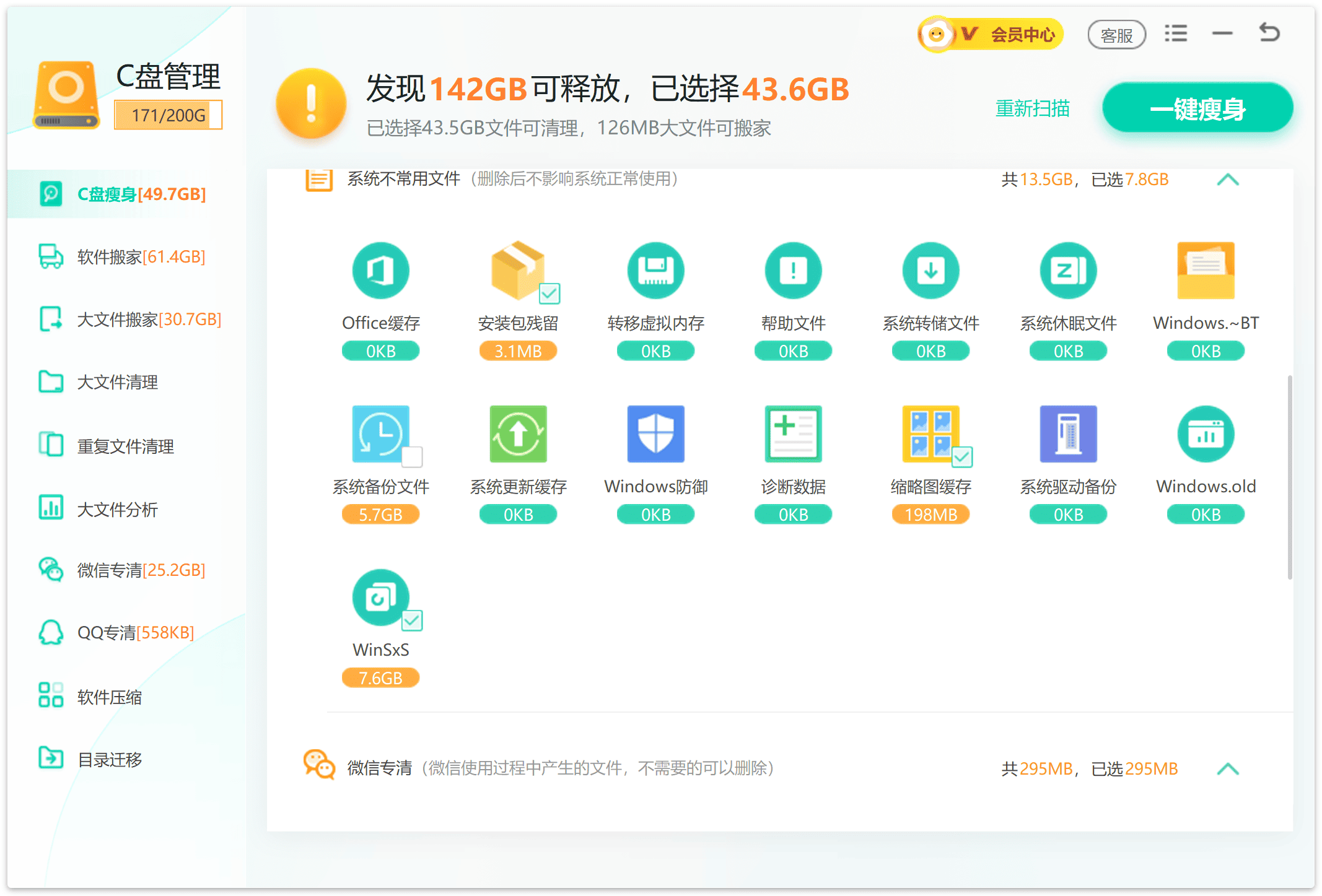1322x896 pixels.
Task: Click the QQ专清 penguin icon in the sidebar
Action: click(x=51, y=632)
